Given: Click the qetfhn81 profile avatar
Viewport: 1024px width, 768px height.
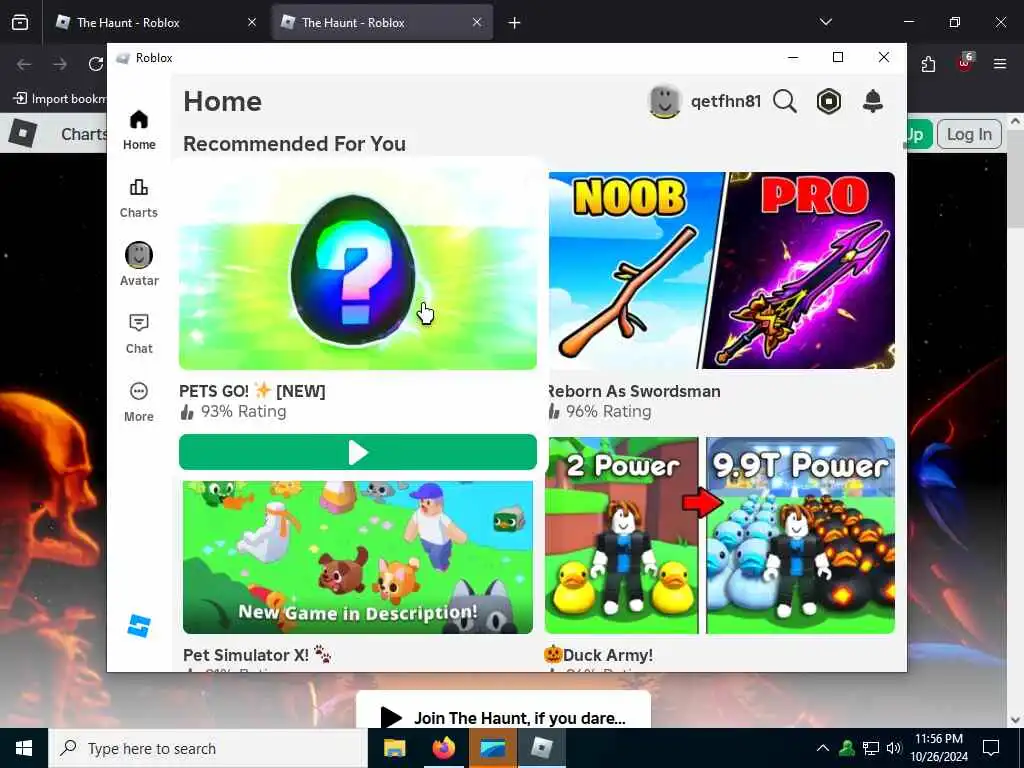Looking at the screenshot, I should pos(664,101).
